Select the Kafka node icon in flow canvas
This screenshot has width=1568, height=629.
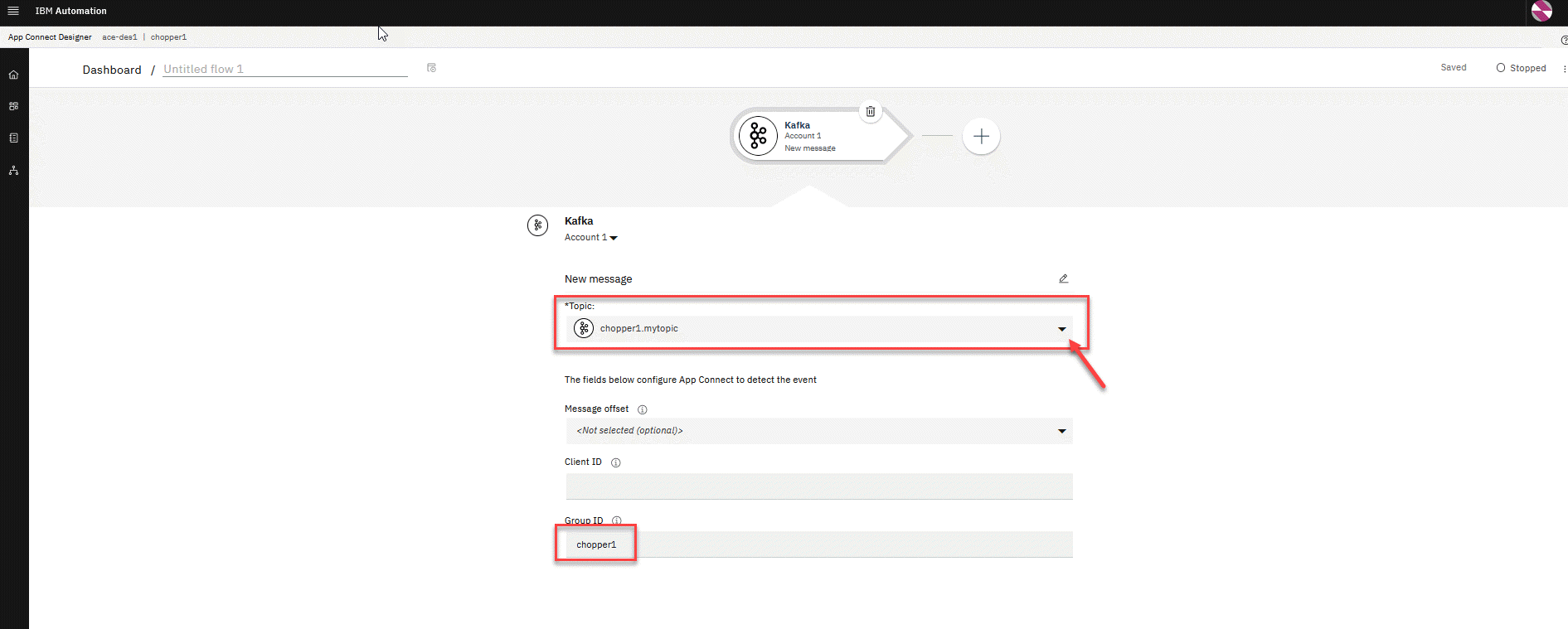point(758,136)
